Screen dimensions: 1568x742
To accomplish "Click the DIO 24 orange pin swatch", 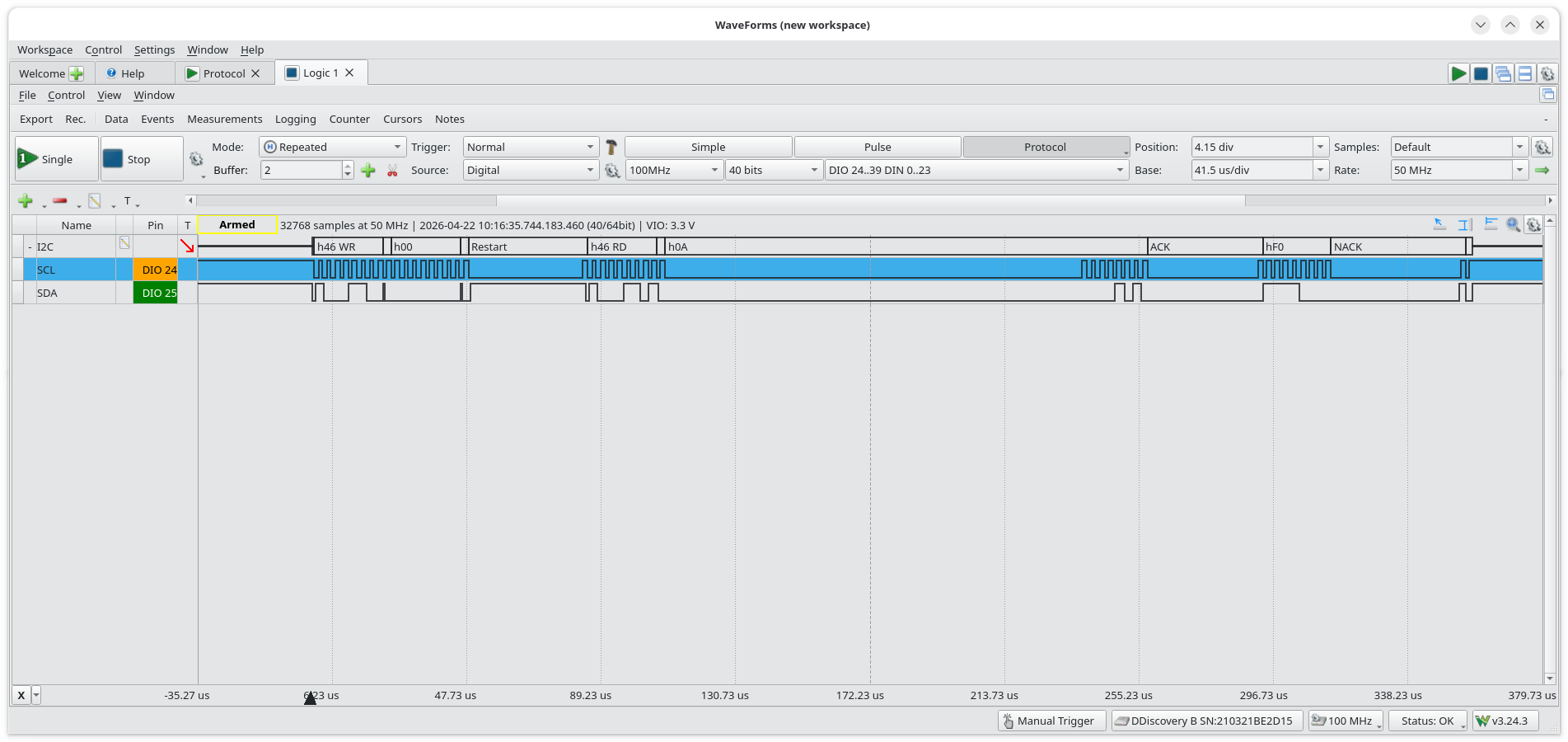I will coord(156,270).
